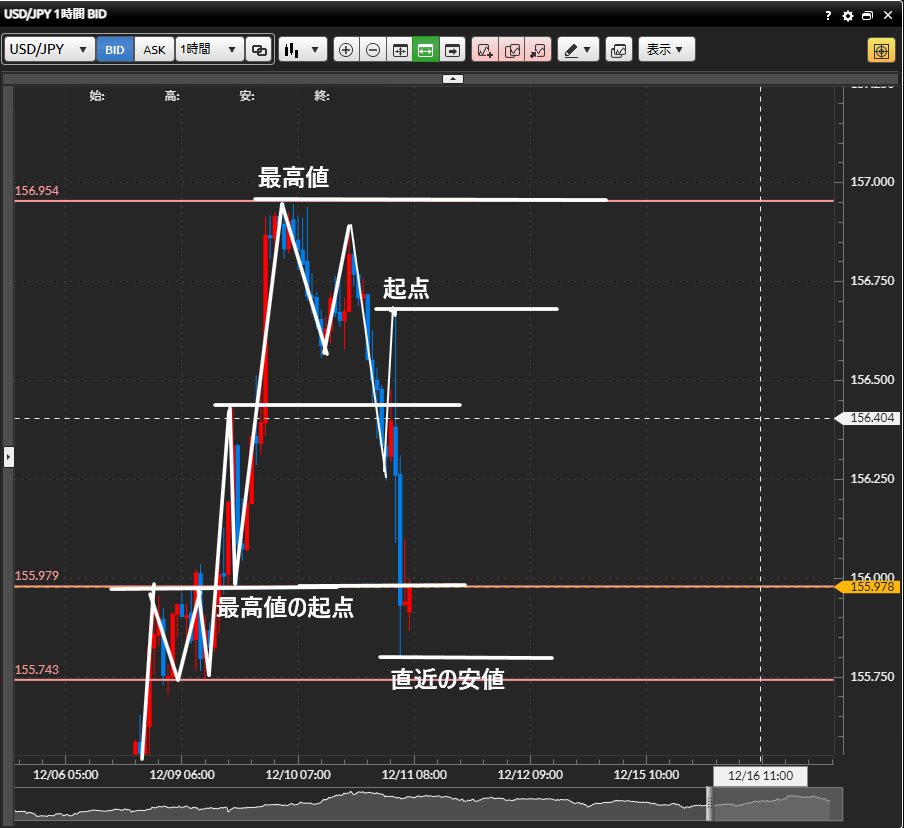Click the scroll-to-latest arrow icon

(x=452, y=50)
